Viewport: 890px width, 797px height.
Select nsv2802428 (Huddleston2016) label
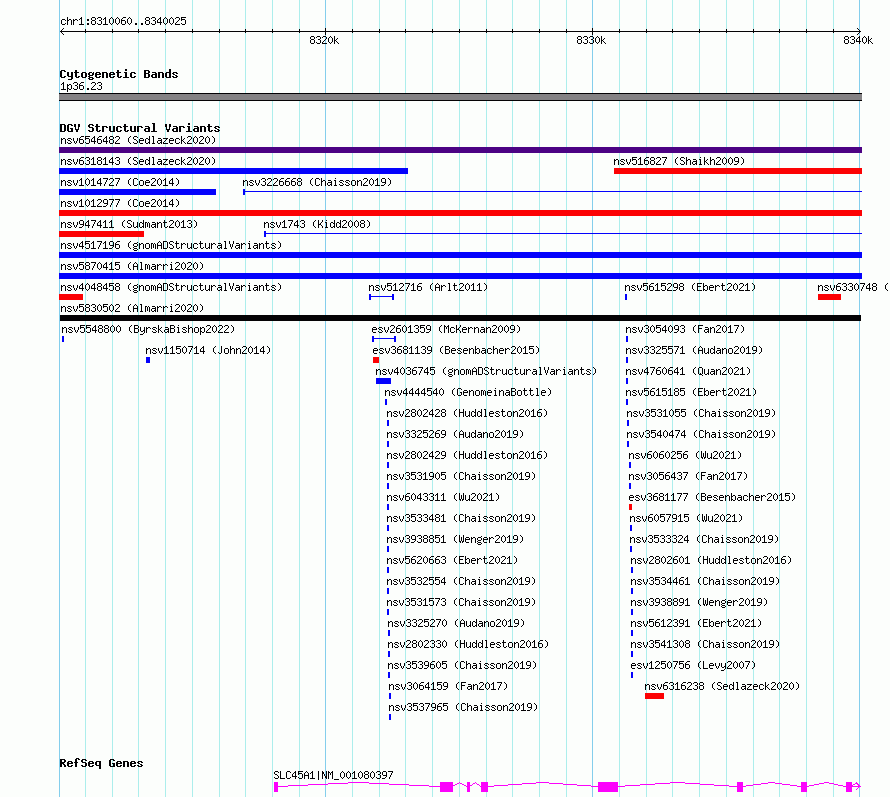click(x=467, y=413)
